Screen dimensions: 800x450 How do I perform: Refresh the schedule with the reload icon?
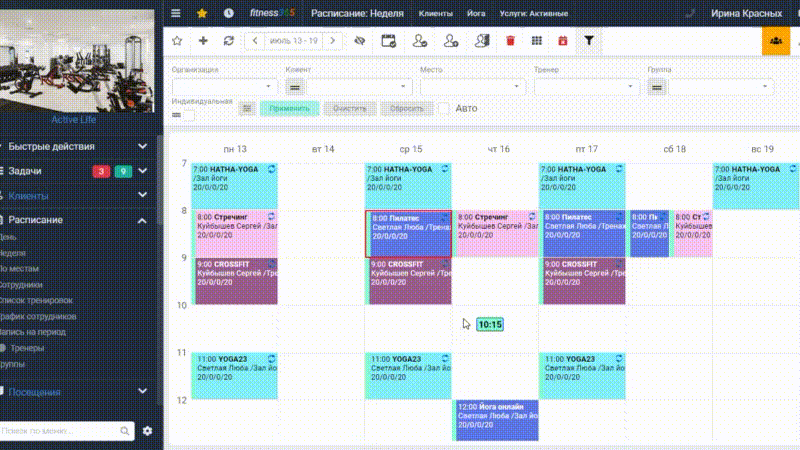coord(229,41)
